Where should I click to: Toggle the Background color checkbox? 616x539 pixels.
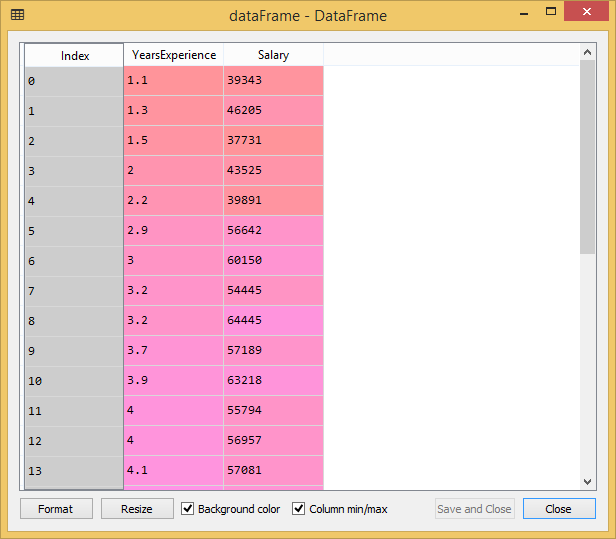click(187, 508)
